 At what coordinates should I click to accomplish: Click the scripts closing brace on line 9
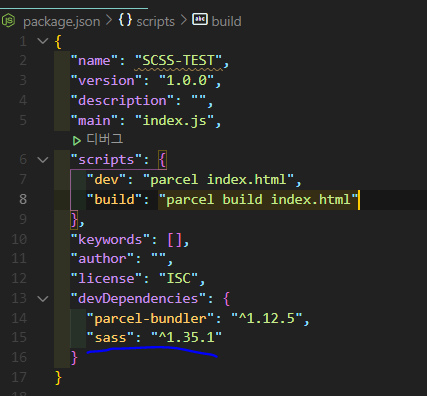[x=74, y=220]
